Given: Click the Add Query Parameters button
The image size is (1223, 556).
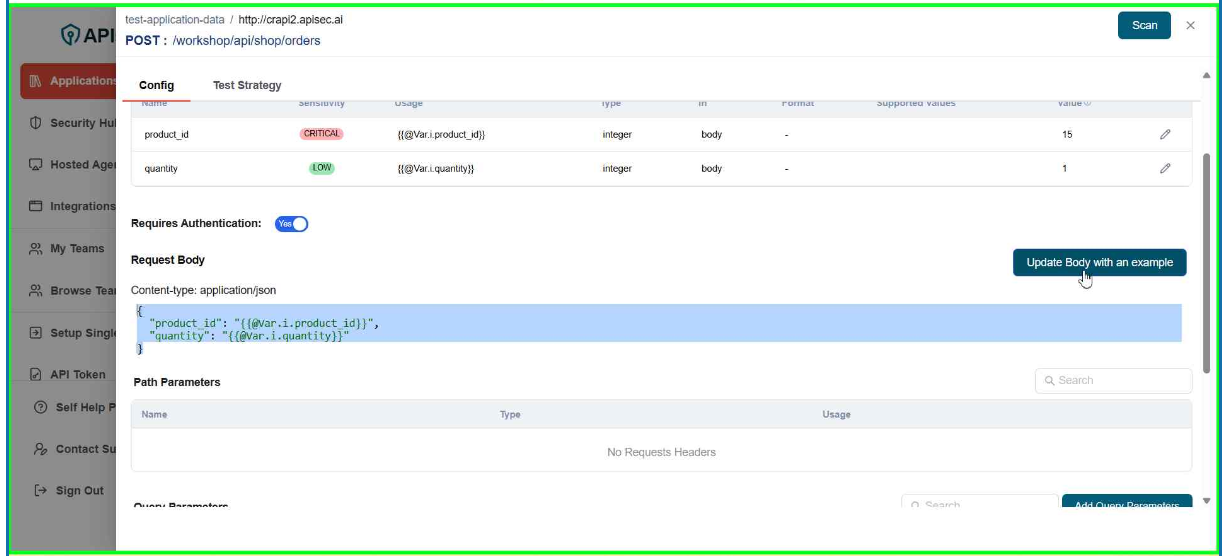Looking at the screenshot, I should coord(1126,504).
